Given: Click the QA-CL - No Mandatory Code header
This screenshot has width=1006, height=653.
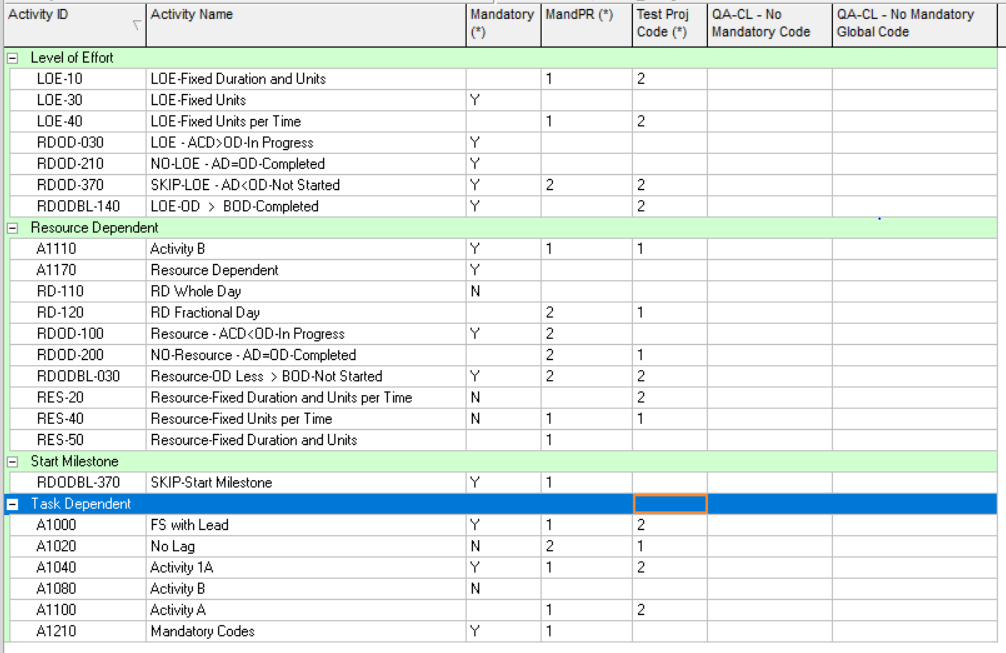Looking at the screenshot, I should tap(769, 24).
